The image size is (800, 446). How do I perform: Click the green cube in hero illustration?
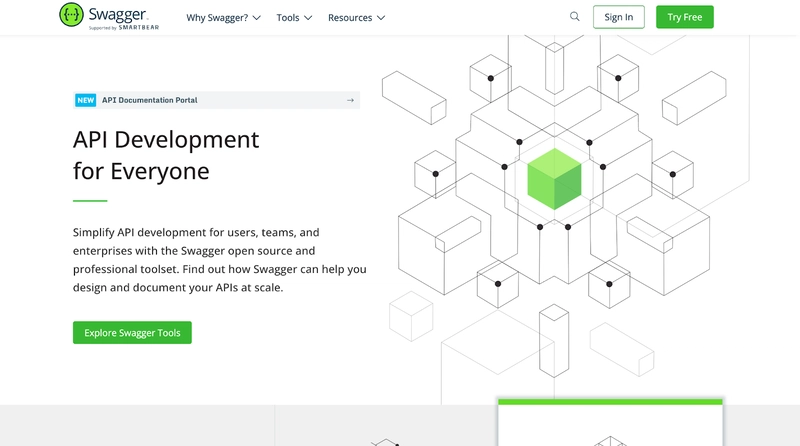pos(554,179)
